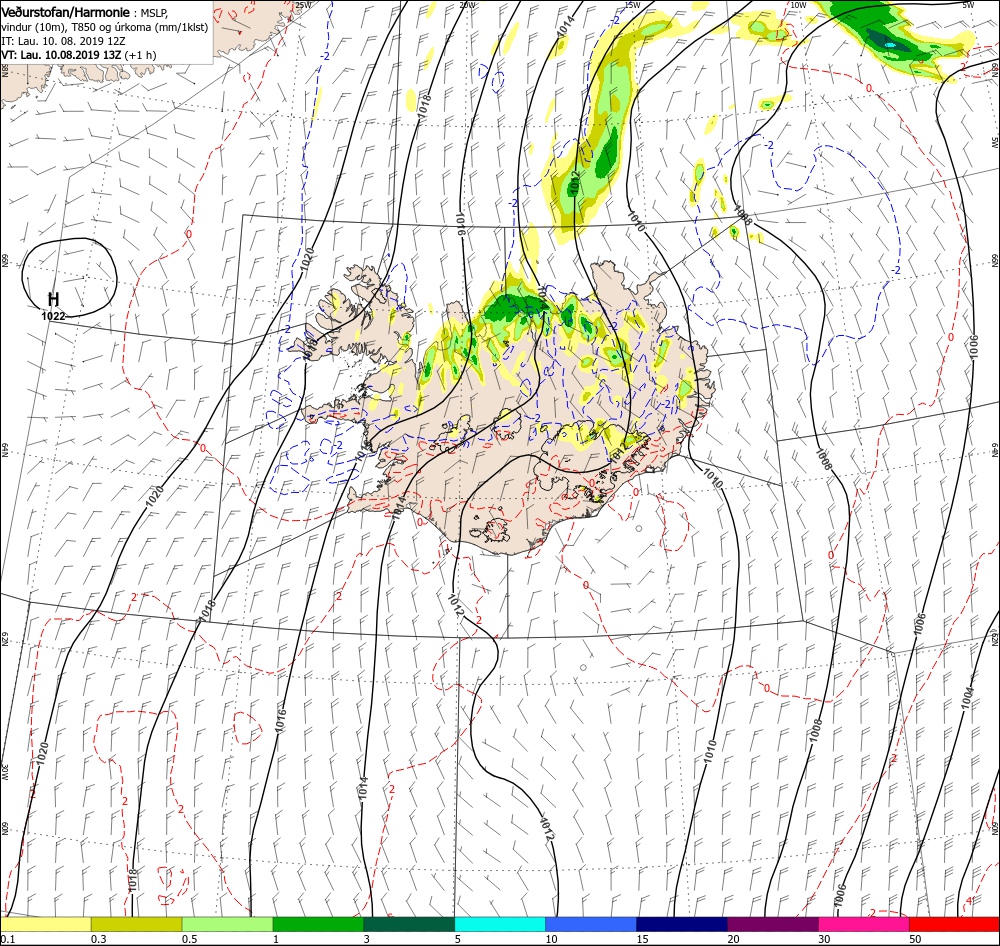The width and height of the screenshot is (1000, 946).
Task: Pick the blue 10–15 mm legend block
Action: pyautogui.click(x=591, y=924)
